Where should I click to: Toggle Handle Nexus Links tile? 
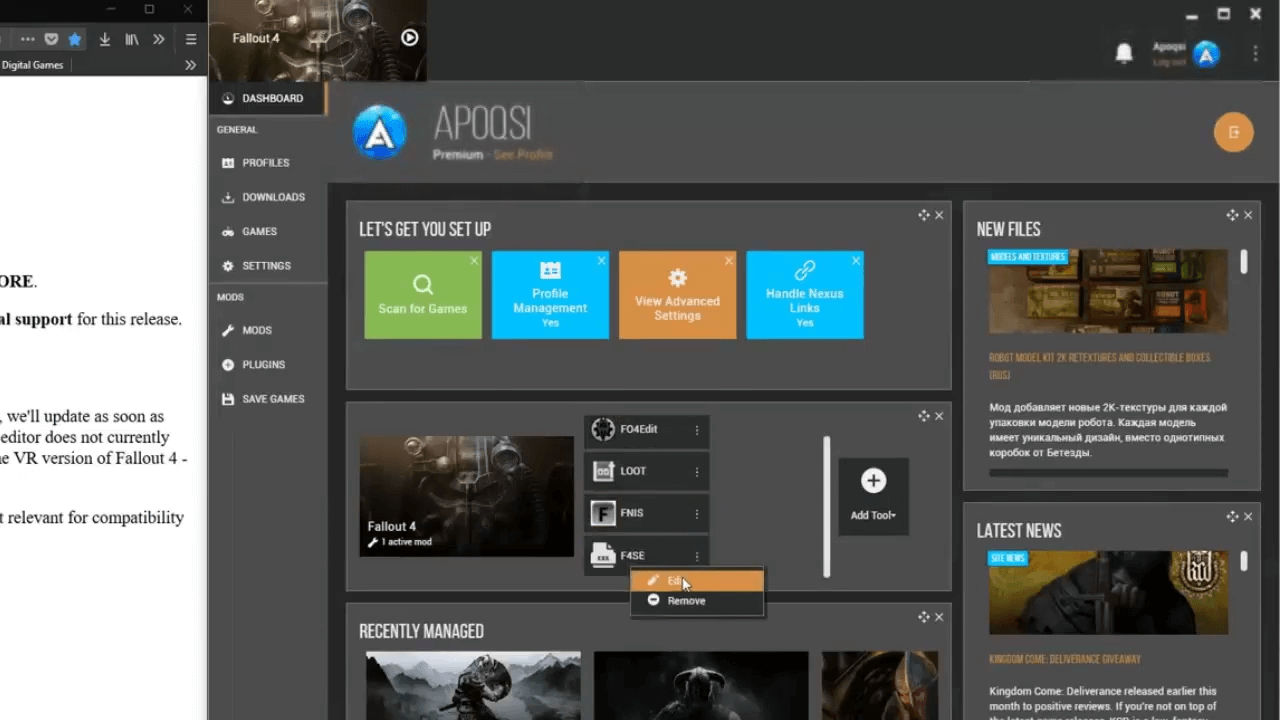coord(805,295)
